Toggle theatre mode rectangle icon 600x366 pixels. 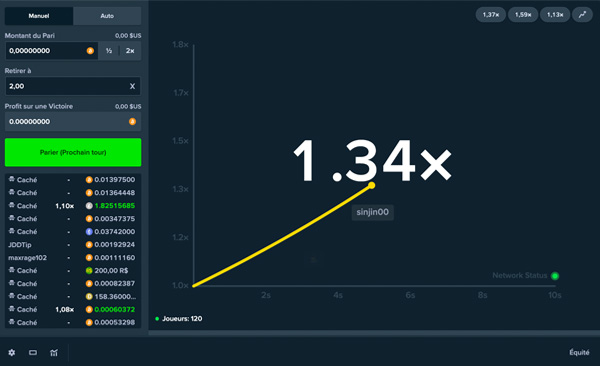(x=33, y=353)
